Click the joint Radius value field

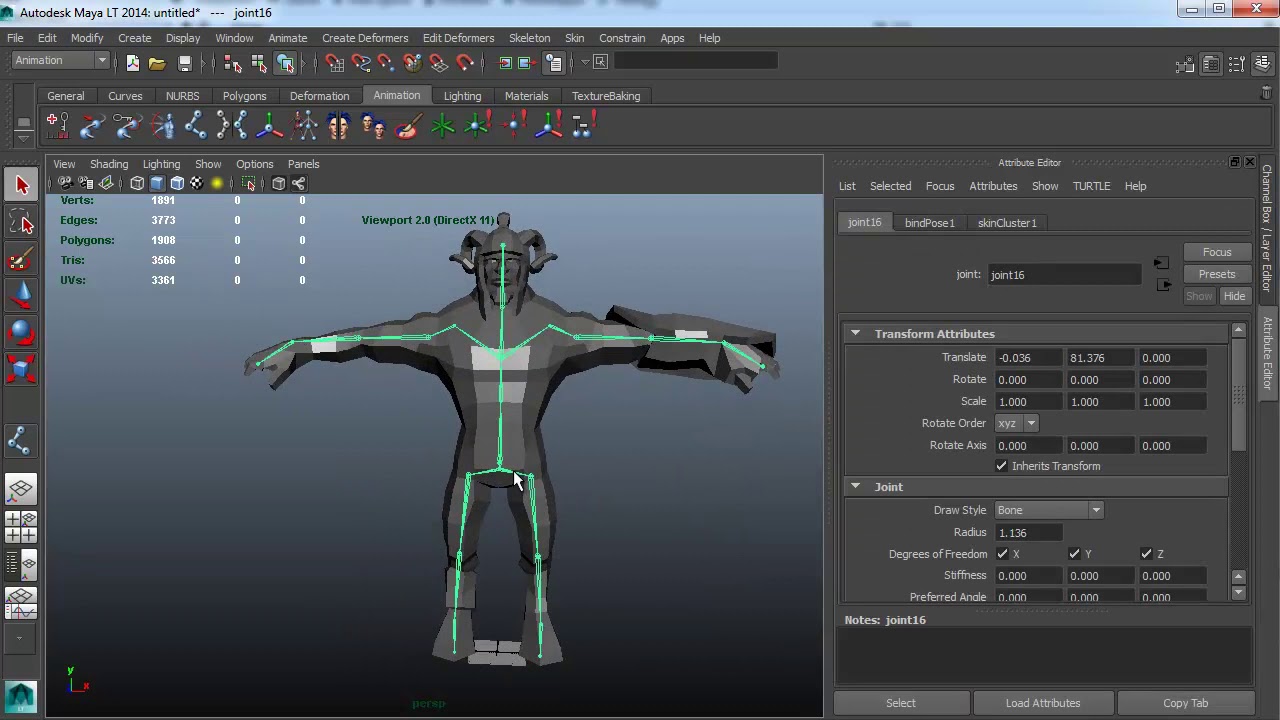tap(1028, 533)
